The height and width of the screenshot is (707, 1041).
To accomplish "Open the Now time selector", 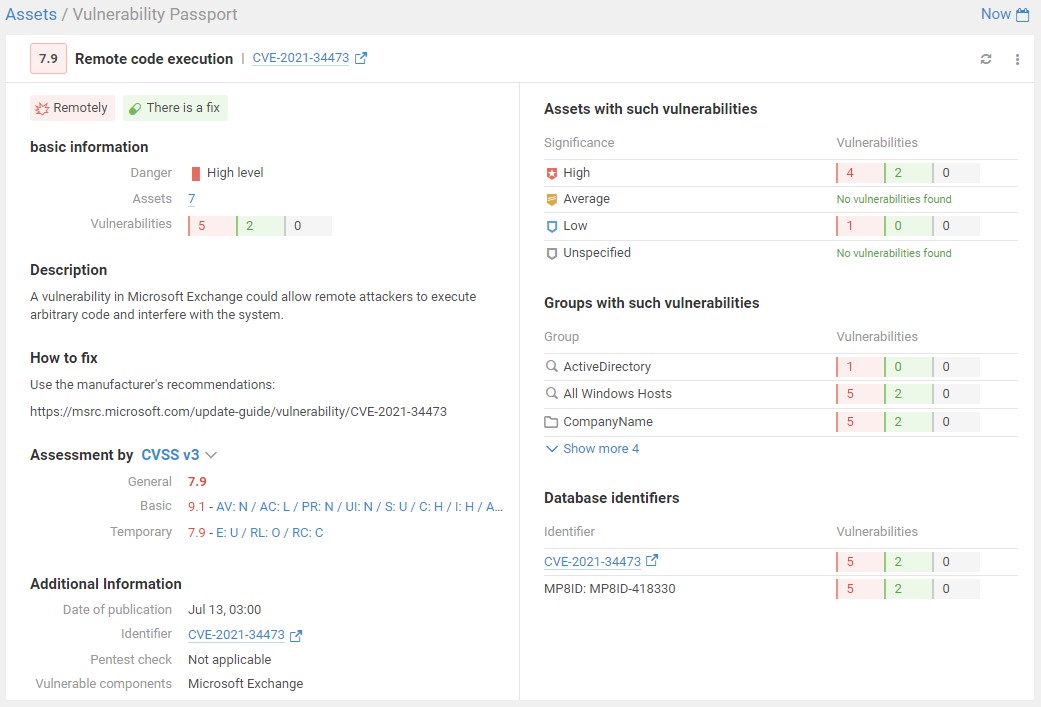I will (995, 14).
